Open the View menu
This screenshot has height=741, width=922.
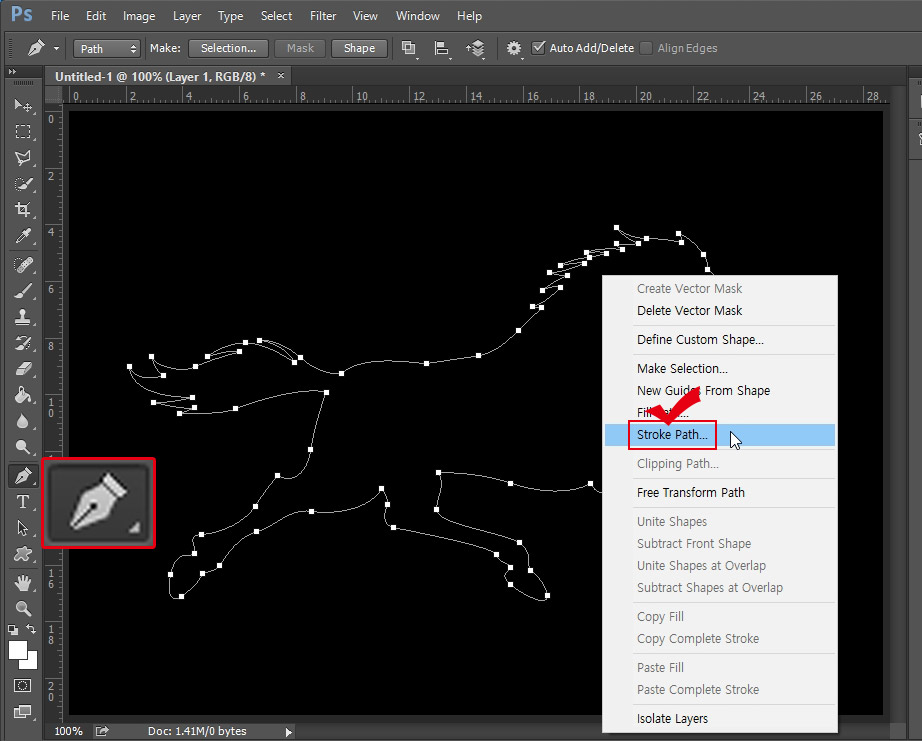point(365,16)
